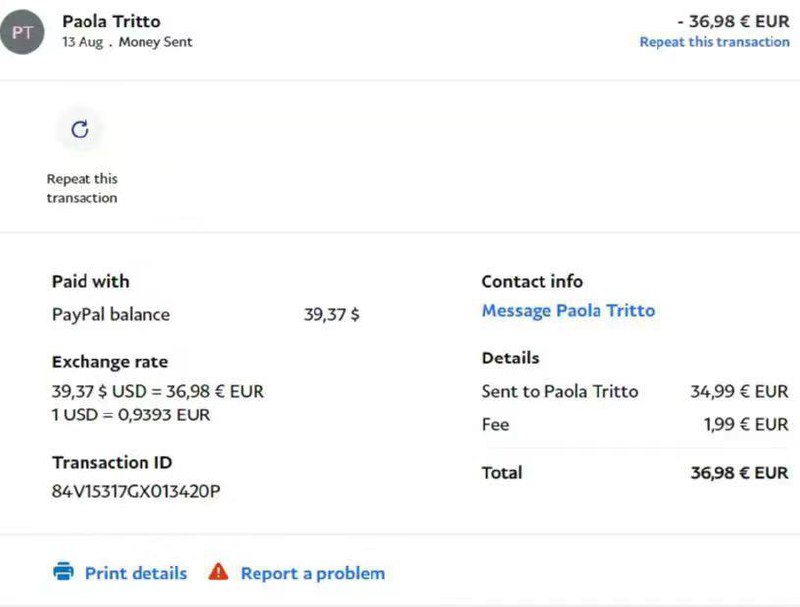800x607 pixels.
Task: Open the Message Paola Tritto link
Action: pyautogui.click(x=568, y=311)
